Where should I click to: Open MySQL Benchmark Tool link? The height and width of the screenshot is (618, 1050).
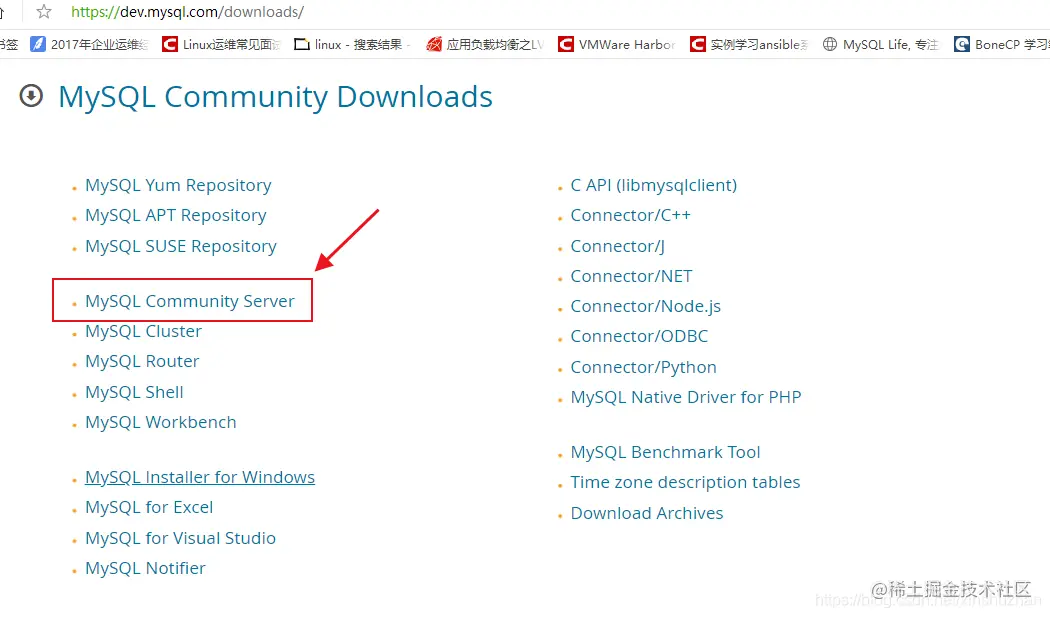pyautogui.click(x=666, y=452)
